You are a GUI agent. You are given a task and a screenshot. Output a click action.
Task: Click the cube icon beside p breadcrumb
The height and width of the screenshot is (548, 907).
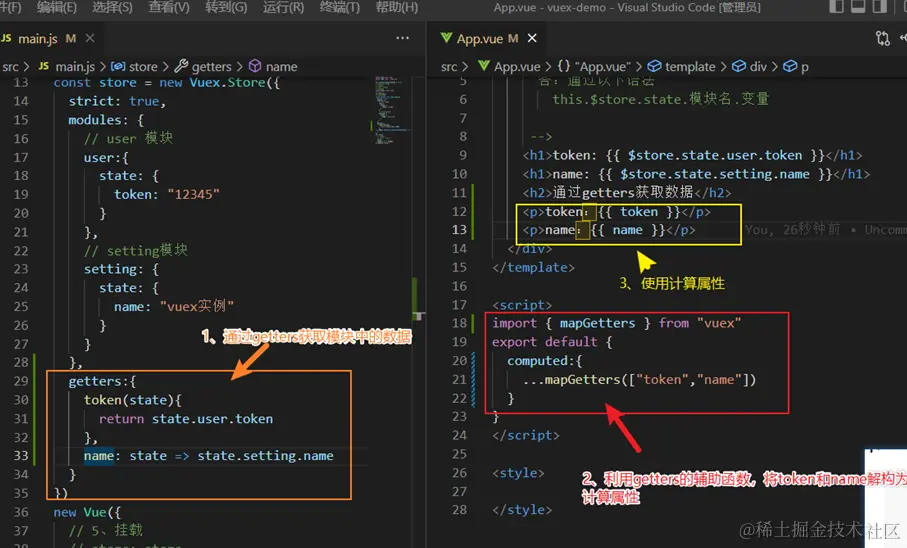pyautogui.click(x=790, y=66)
